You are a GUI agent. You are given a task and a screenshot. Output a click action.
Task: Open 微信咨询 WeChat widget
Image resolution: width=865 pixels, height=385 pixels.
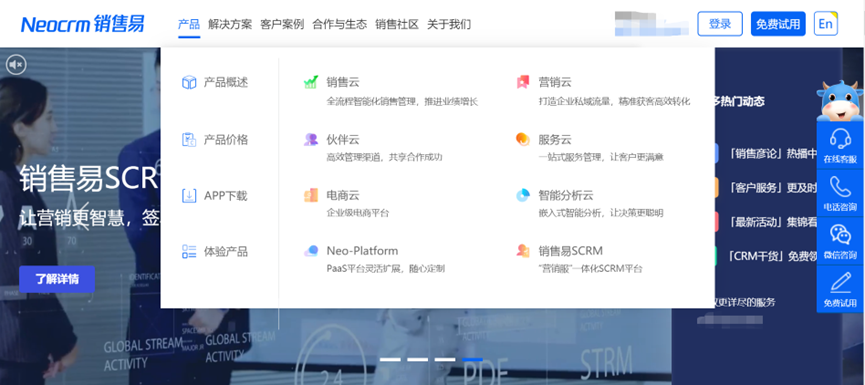(x=840, y=241)
